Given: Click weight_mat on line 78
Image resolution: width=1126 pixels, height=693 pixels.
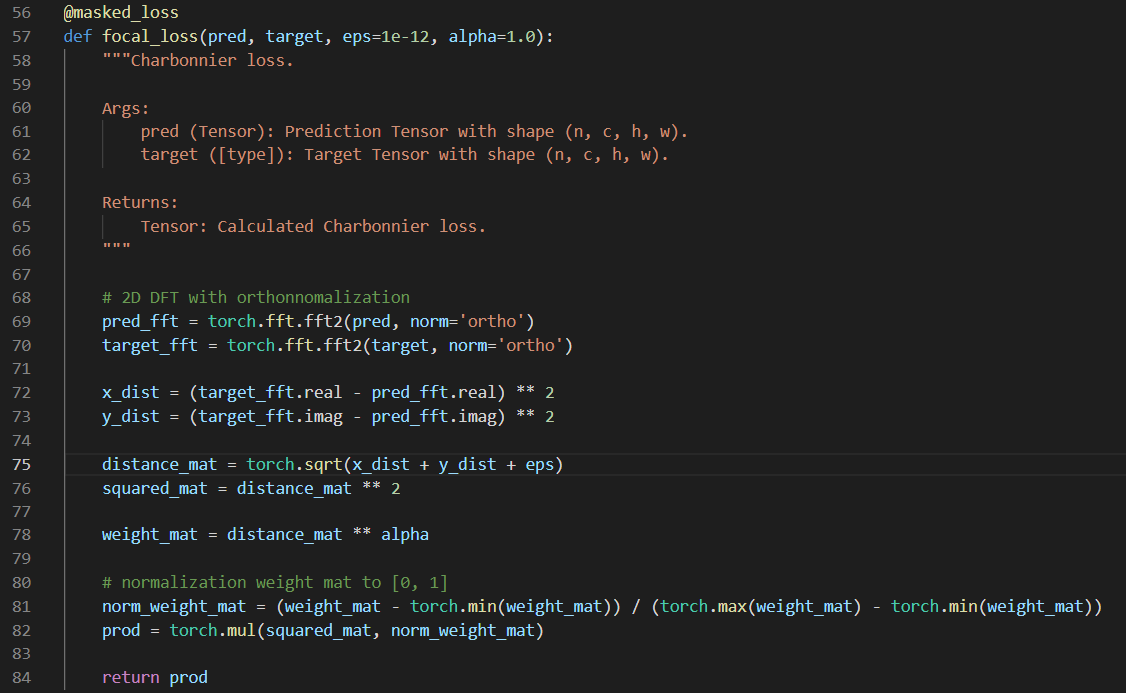Looking at the screenshot, I should click(x=149, y=534).
